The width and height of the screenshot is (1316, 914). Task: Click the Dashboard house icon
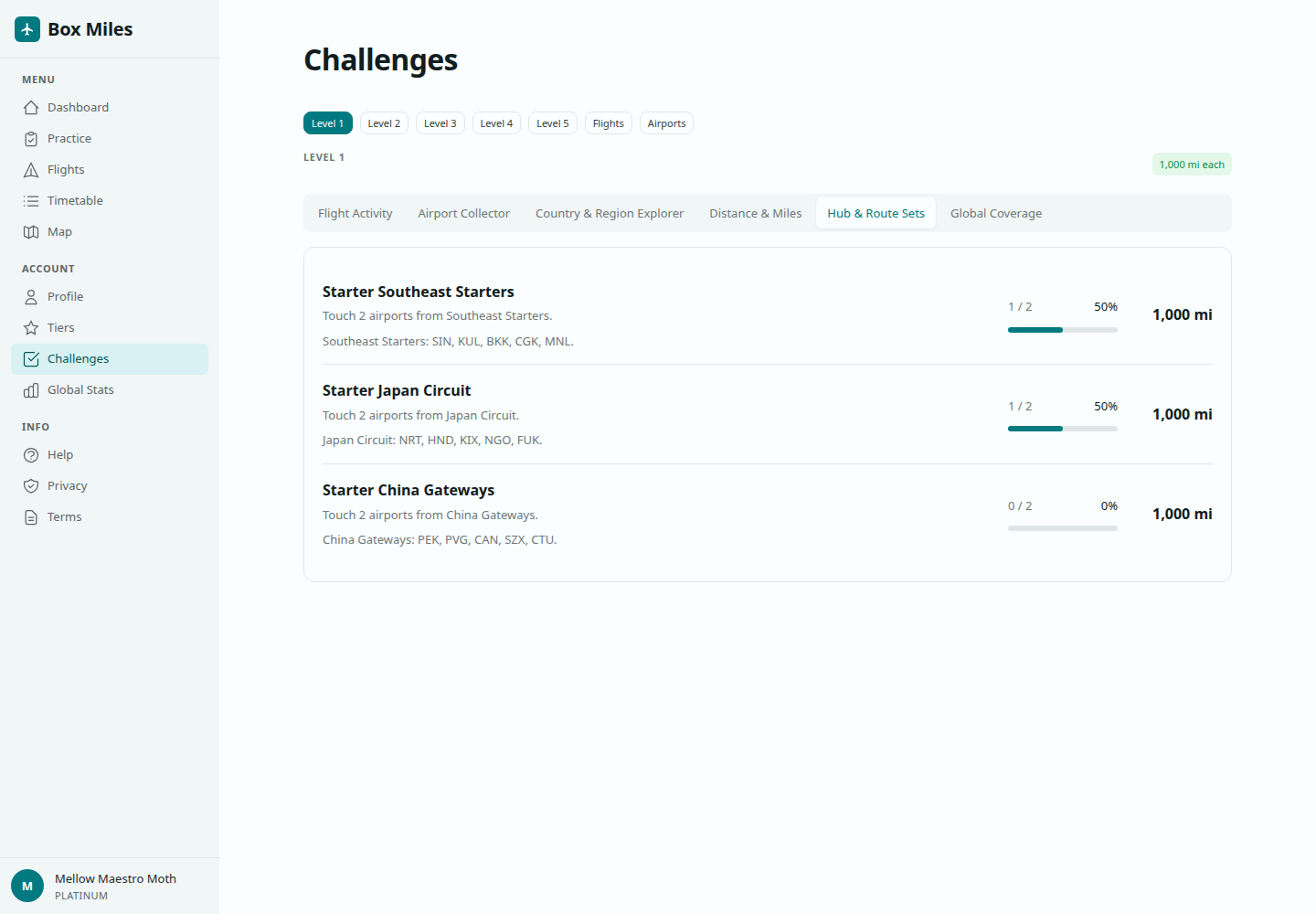(x=31, y=108)
